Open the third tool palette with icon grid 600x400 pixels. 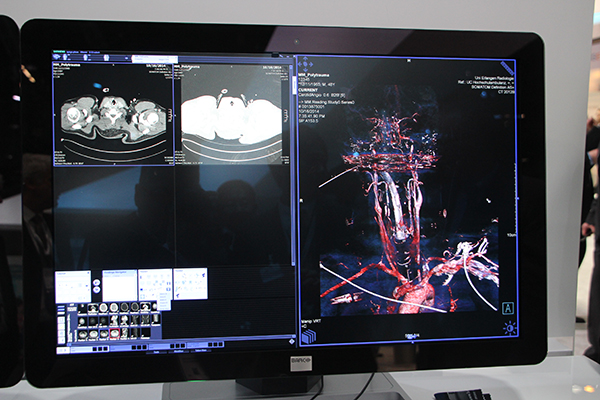tap(154, 283)
